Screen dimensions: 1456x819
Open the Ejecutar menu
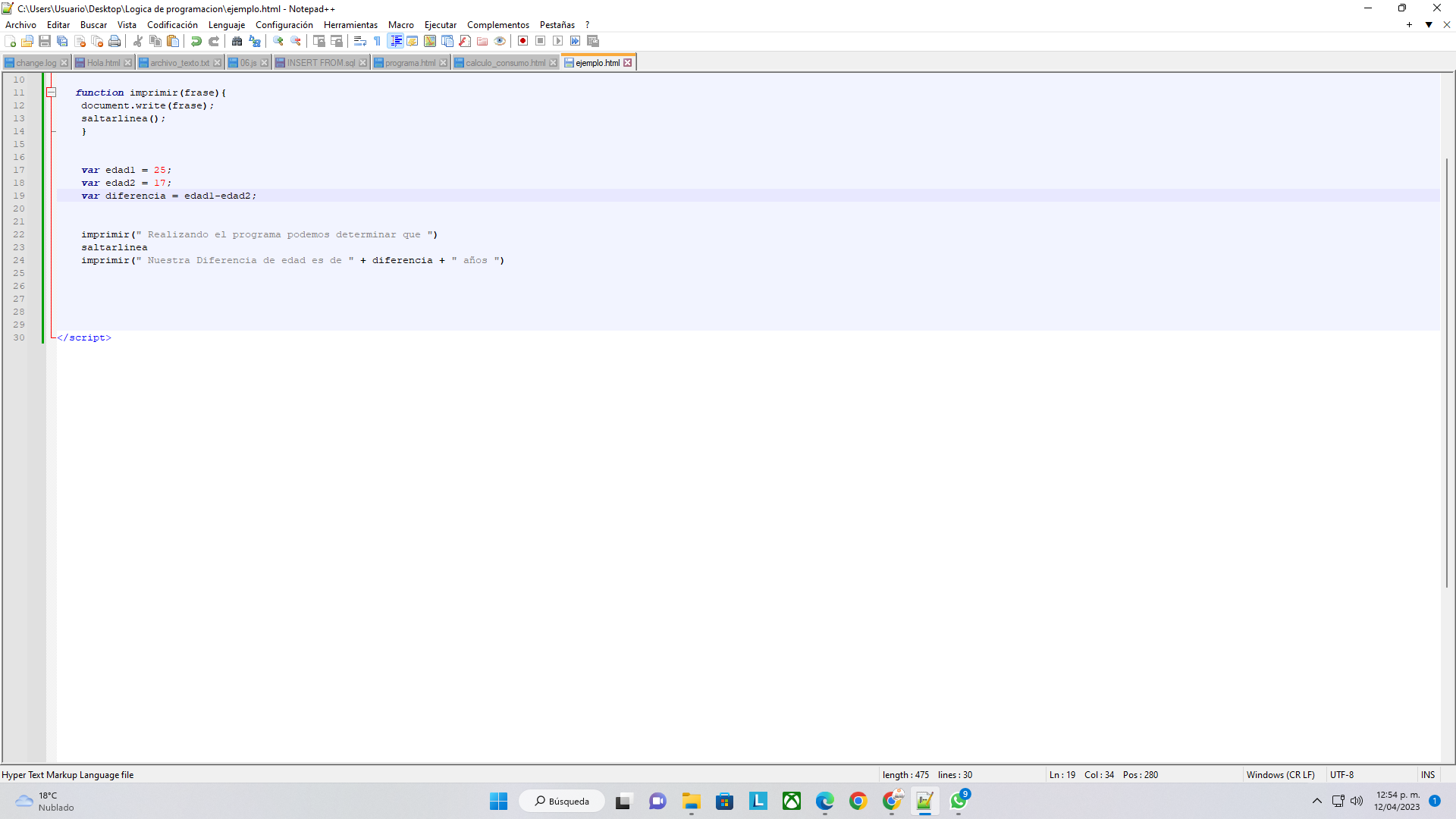click(x=438, y=25)
